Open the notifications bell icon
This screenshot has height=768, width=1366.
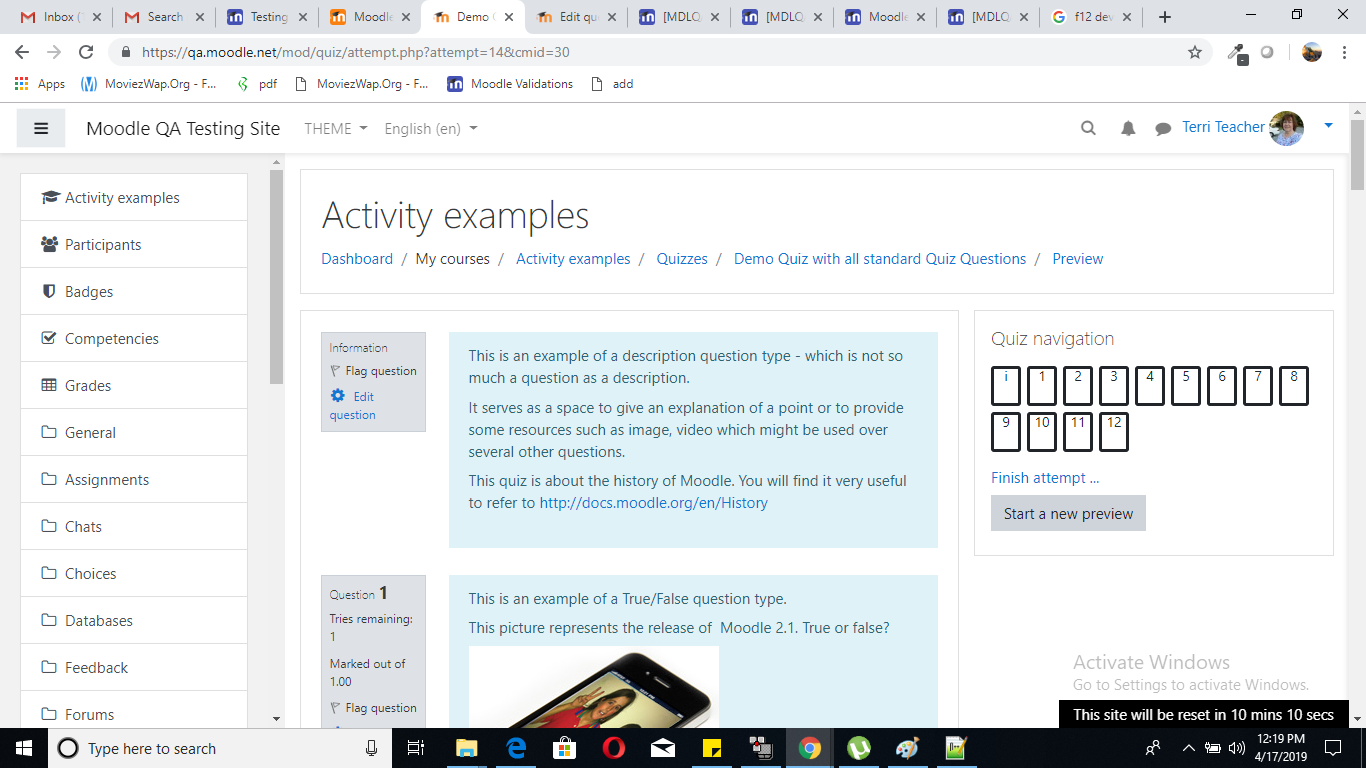tap(1128, 128)
